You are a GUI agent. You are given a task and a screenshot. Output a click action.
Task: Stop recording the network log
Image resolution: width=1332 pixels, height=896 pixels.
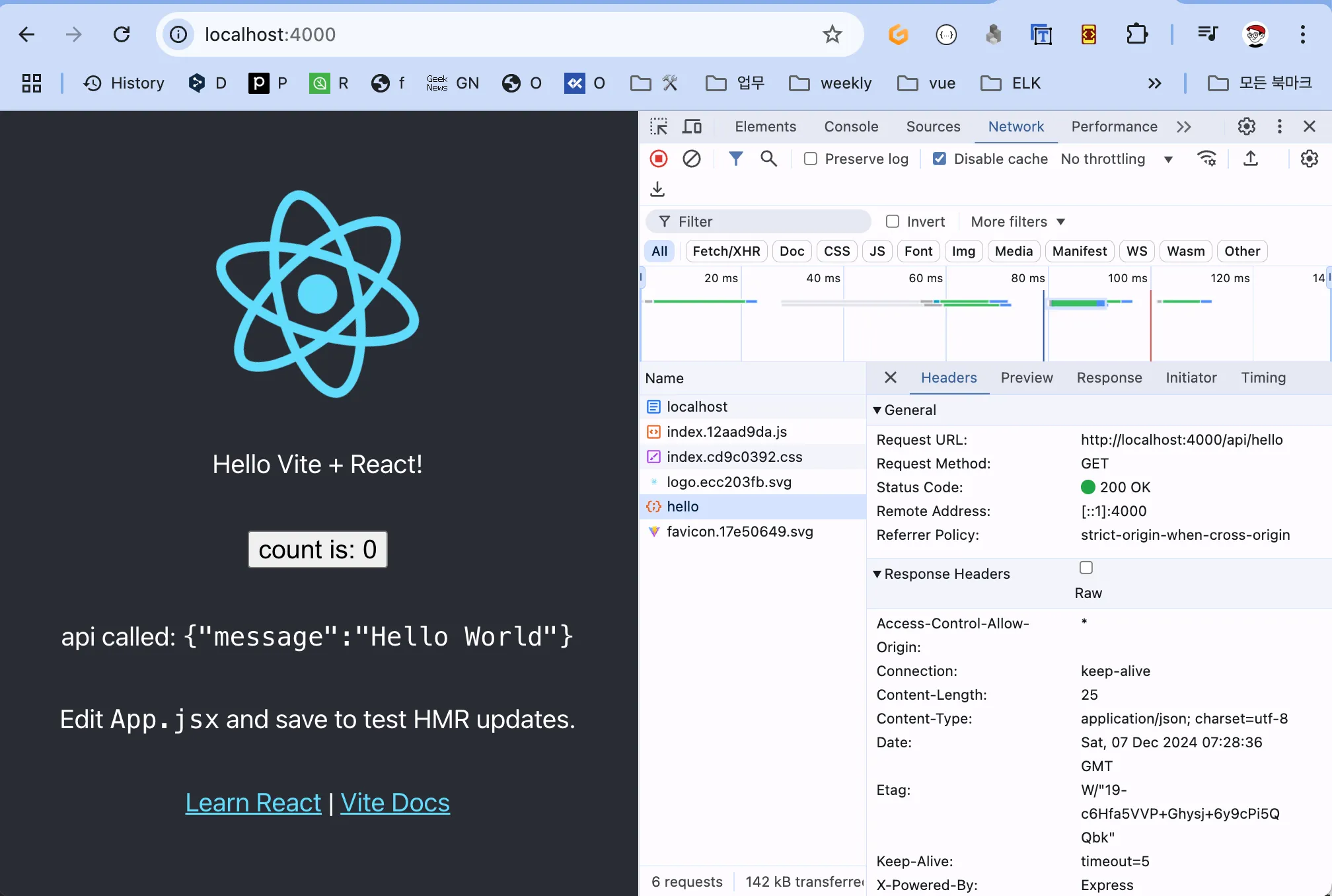[x=659, y=159]
